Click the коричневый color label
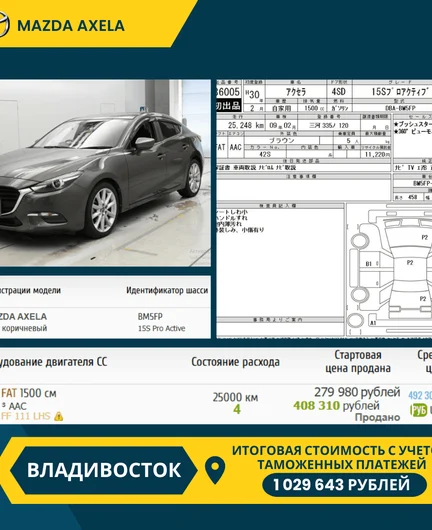432x530 pixels. [x=25, y=328]
